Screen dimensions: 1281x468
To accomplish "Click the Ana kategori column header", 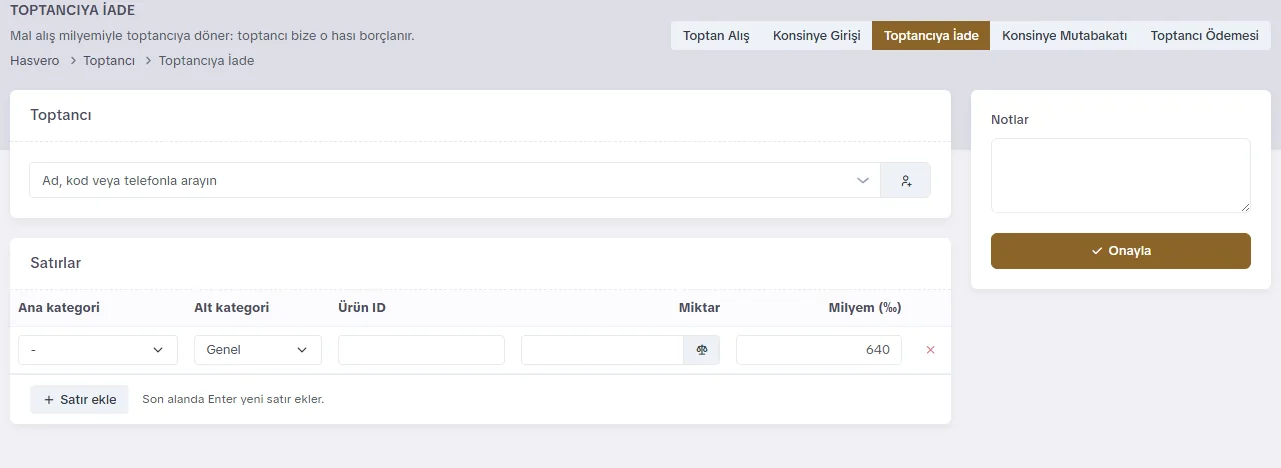I will tap(59, 307).
